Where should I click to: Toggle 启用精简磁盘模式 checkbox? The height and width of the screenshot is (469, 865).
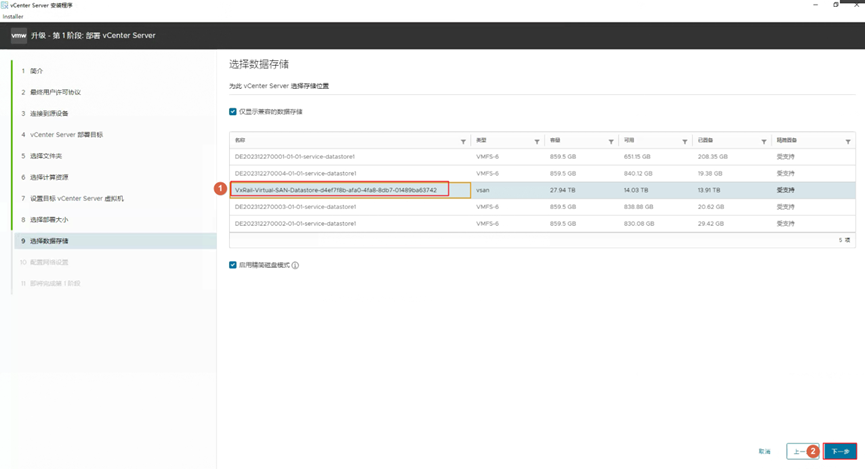tap(233, 265)
